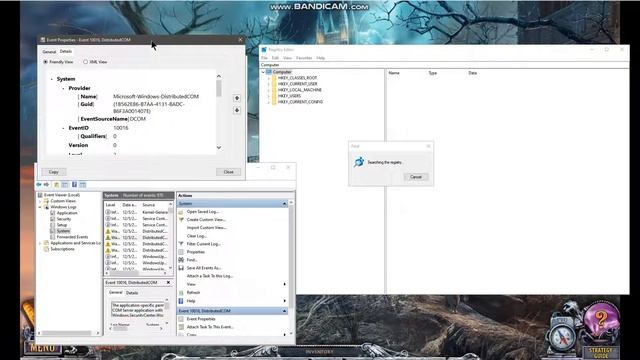Open the File menu in Registry Editor
The height and width of the screenshot is (360, 640).
click(x=264, y=58)
